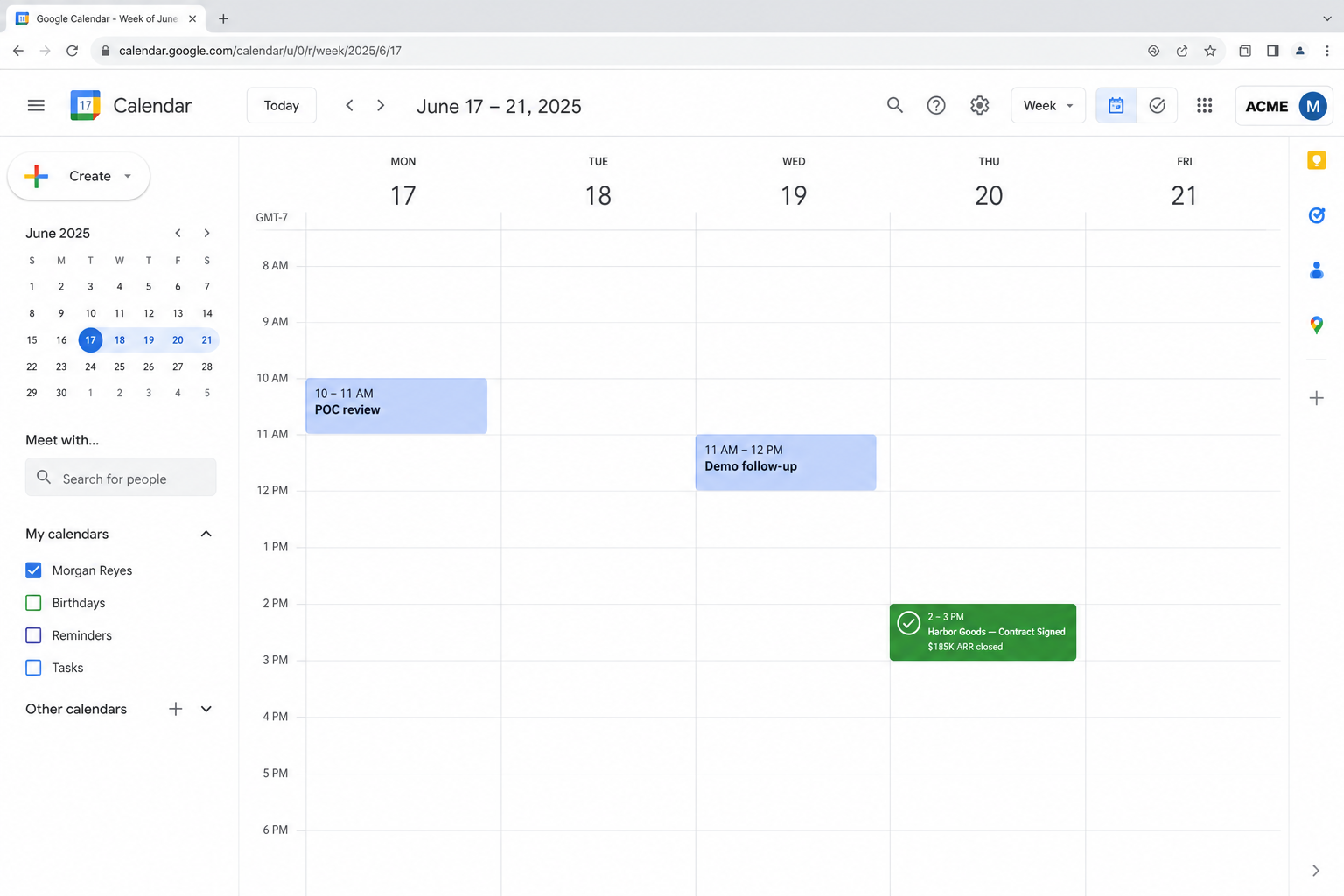Switch to Tasks view icon
Image resolution: width=1344 pixels, height=896 pixels.
[1157, 106]
